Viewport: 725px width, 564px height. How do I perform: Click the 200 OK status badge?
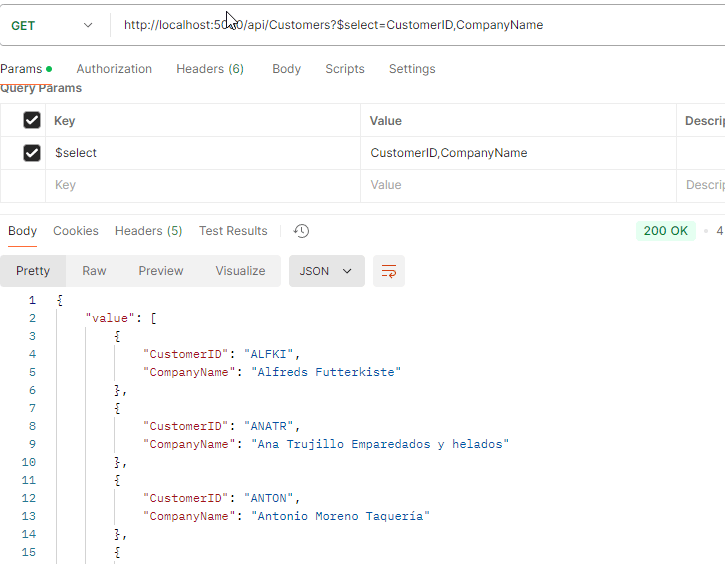coord(665,231)
